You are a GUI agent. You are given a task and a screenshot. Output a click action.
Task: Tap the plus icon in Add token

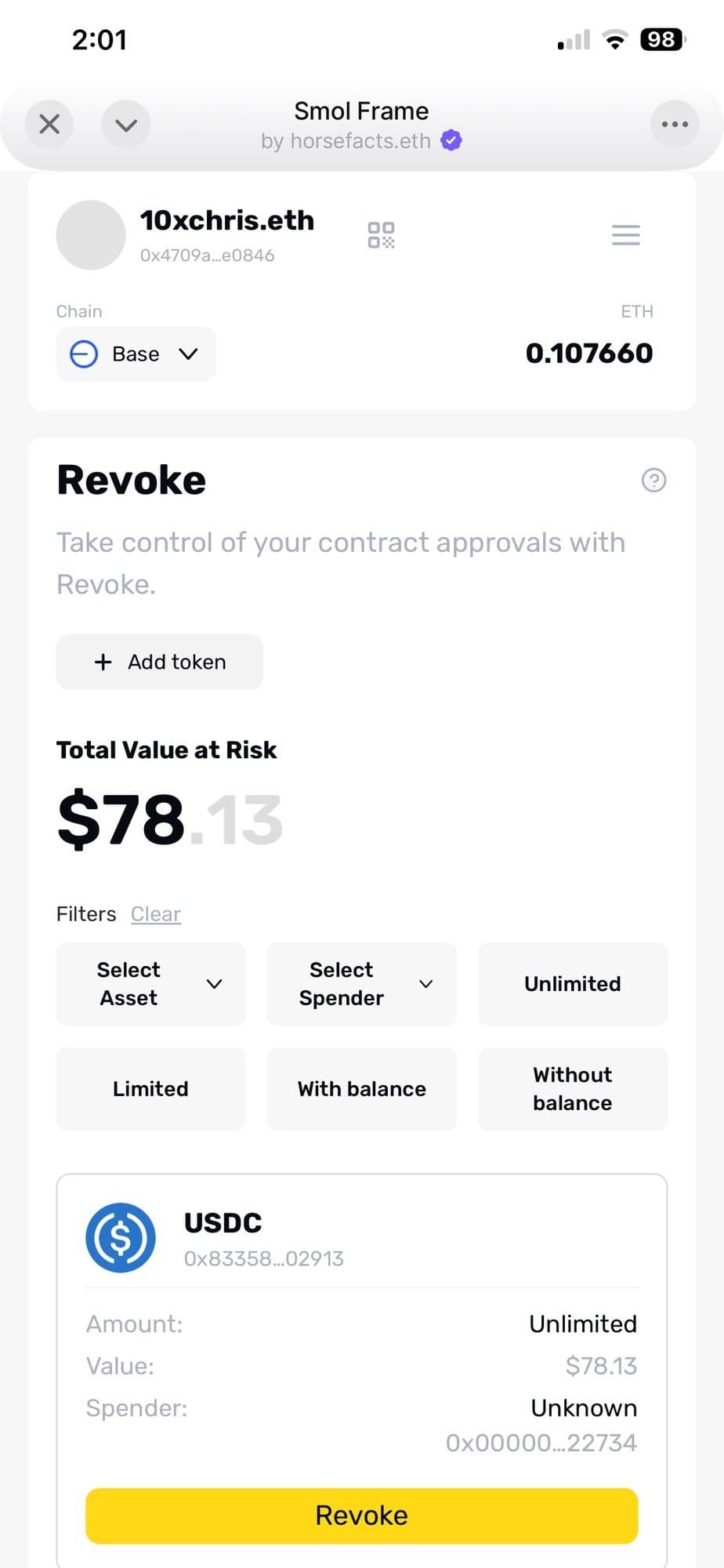[x=103, y=662]
